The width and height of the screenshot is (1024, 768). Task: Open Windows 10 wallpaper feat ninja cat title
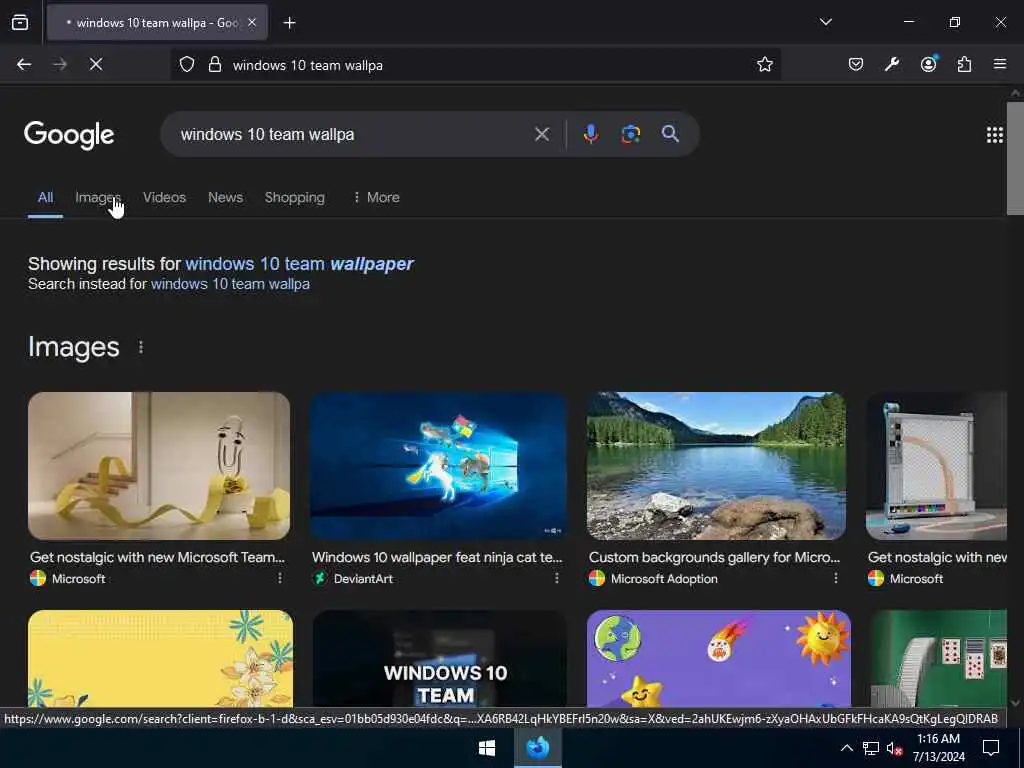[437, 557]
